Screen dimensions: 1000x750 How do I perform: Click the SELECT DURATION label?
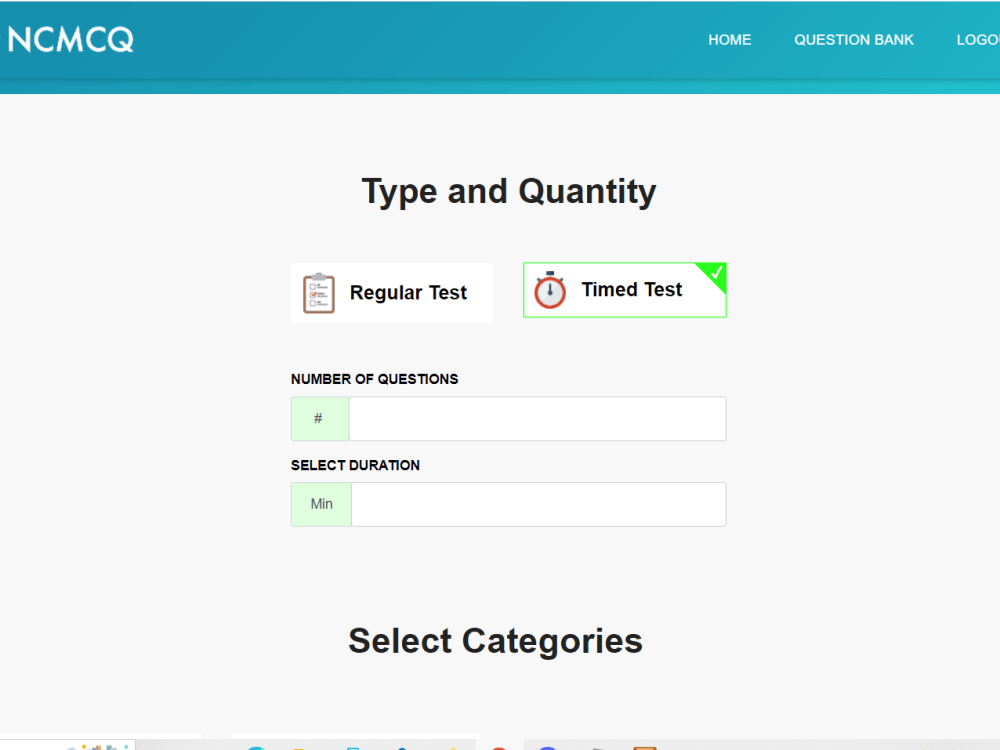pos(355,465)
